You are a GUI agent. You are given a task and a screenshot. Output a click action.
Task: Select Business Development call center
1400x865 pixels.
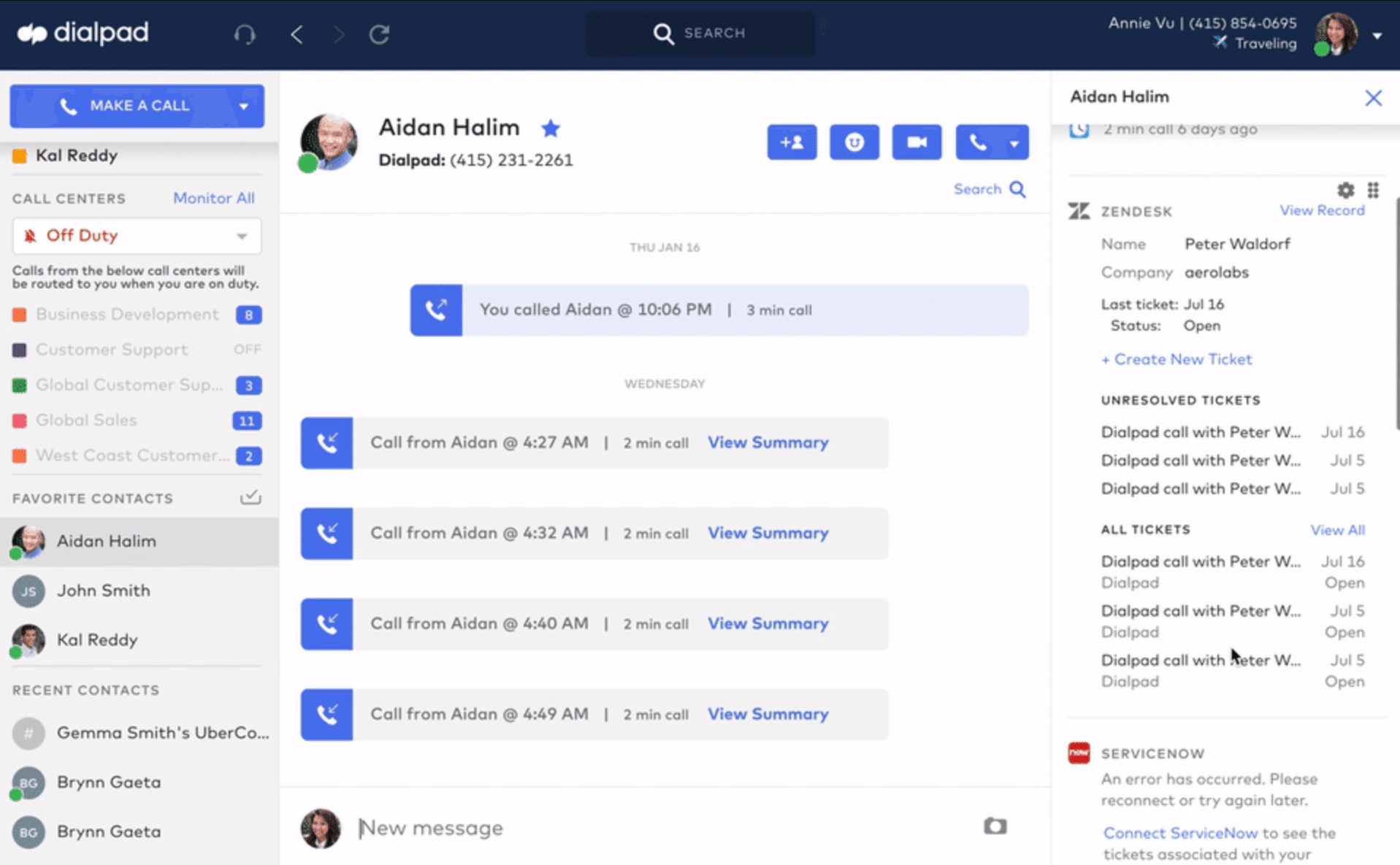click(126, 315)
